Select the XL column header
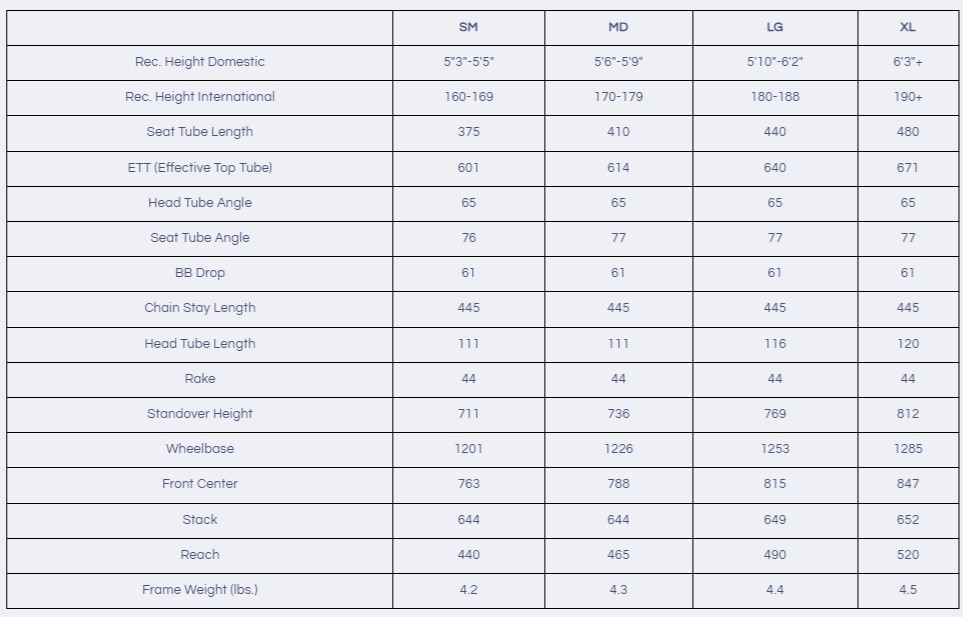Viewport: 963px width, 617px height. tap(907, 27)
